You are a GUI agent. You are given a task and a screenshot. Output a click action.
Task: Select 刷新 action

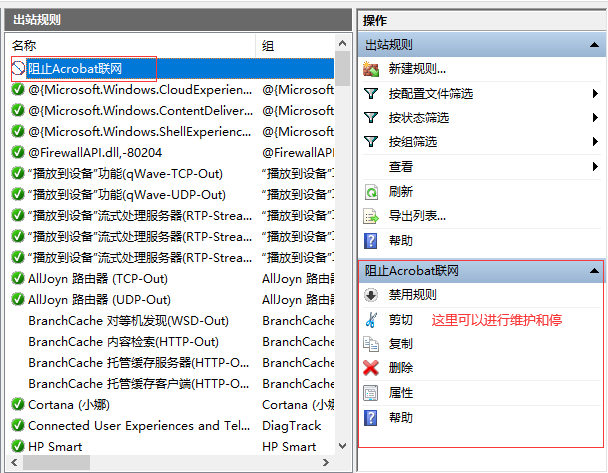401,192
